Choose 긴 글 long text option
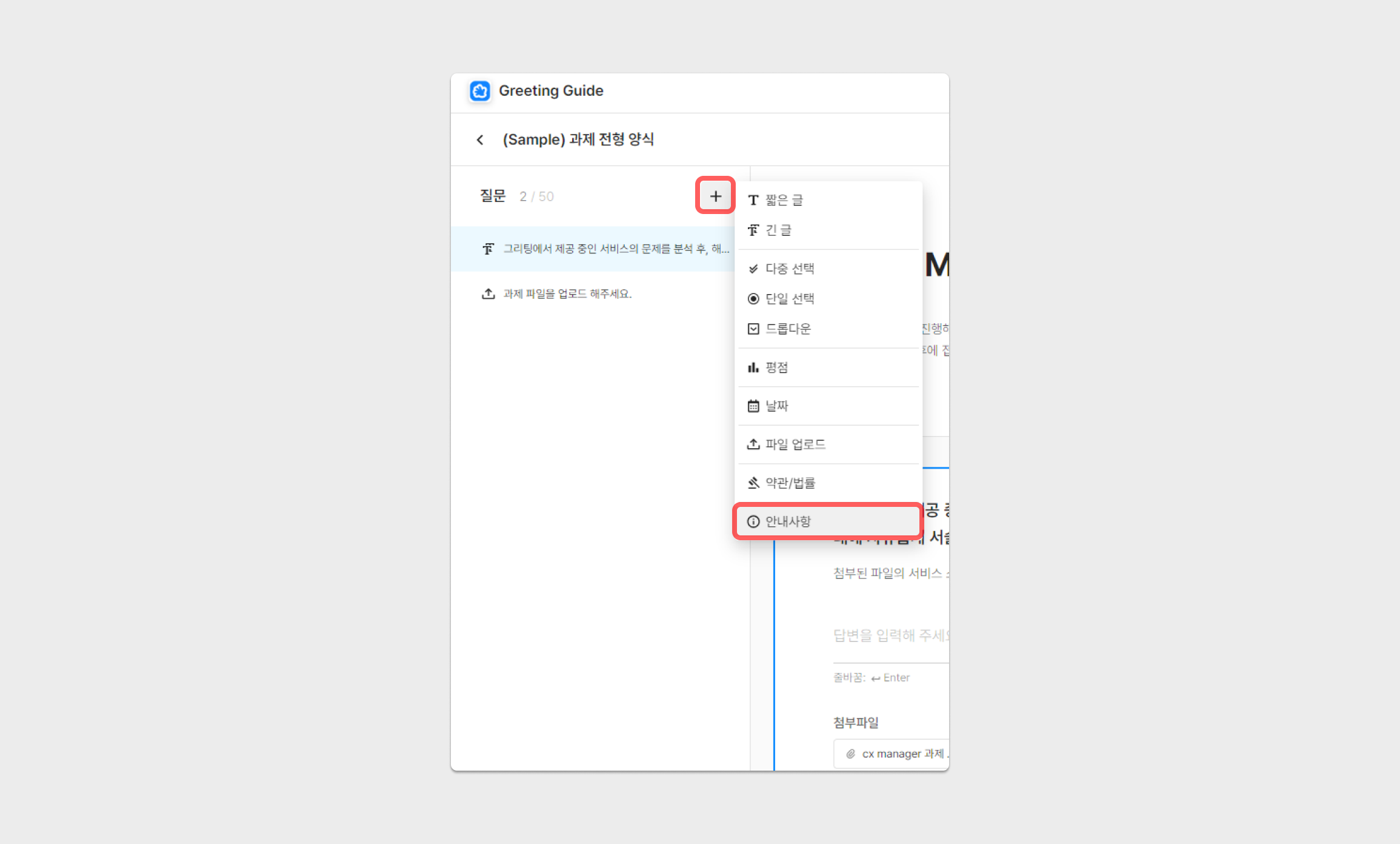Image resolution: width=1400 pixels, height=844 pixels. point(778,230)
